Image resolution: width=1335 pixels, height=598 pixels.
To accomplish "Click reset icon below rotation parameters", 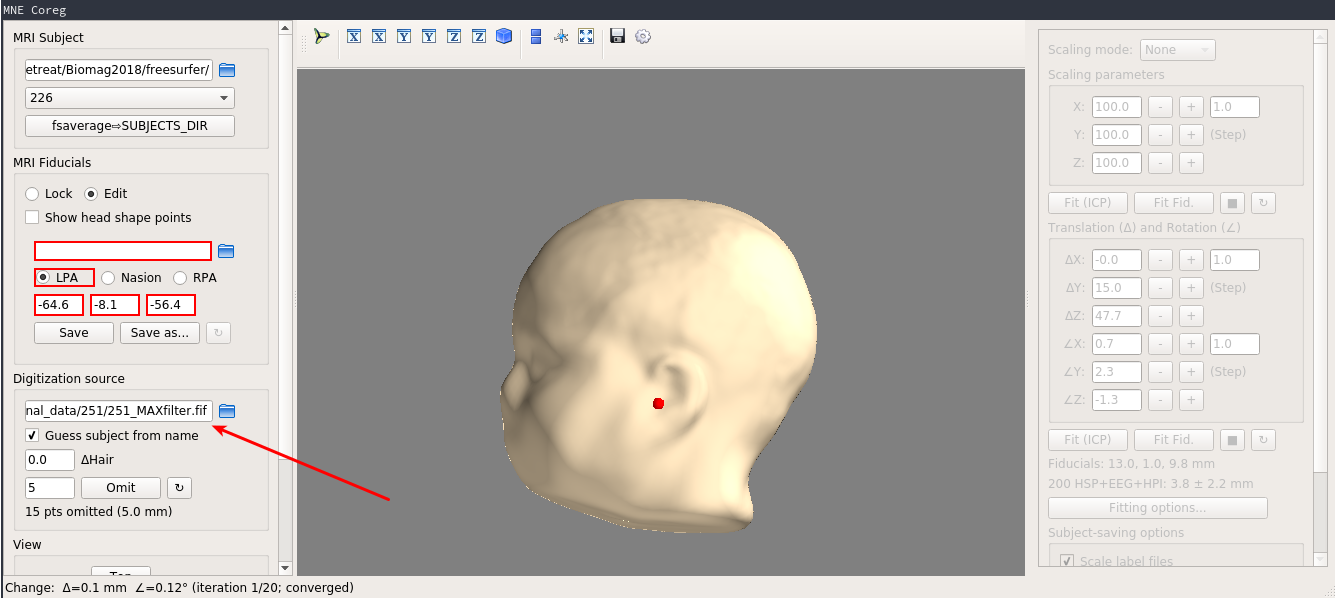I will (1263, 440).
